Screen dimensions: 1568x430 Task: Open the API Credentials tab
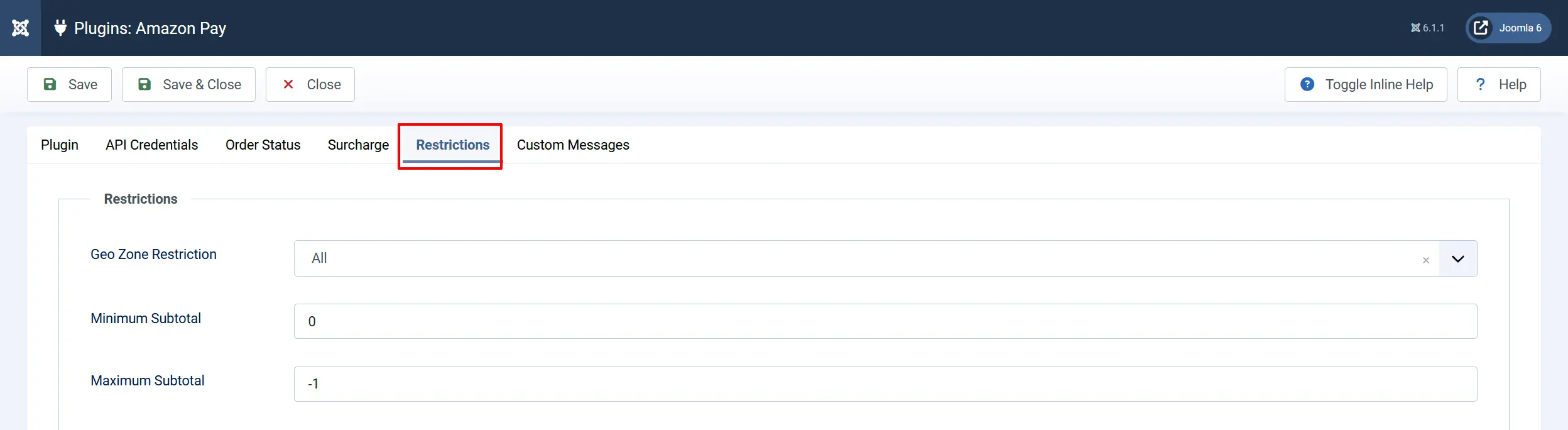152,145
